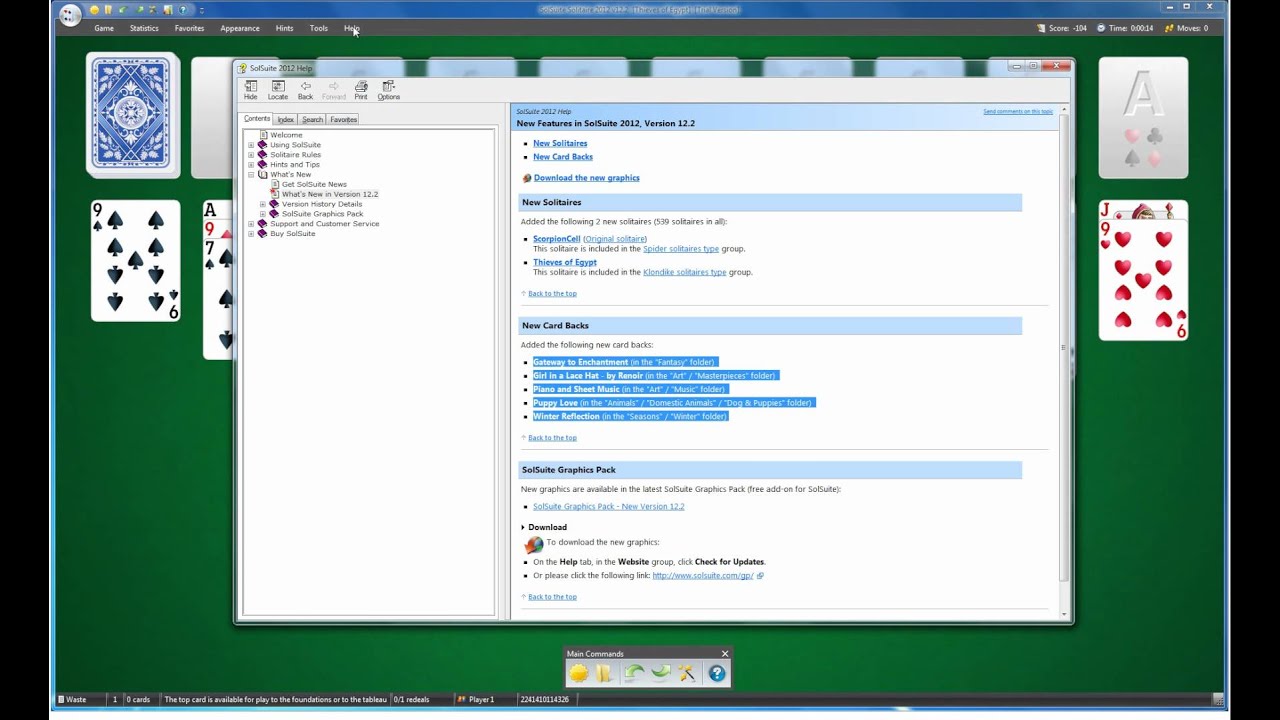Go Back in the Help viewer
Viewport: 1280px width, 720px height.
tap(305, 90)
